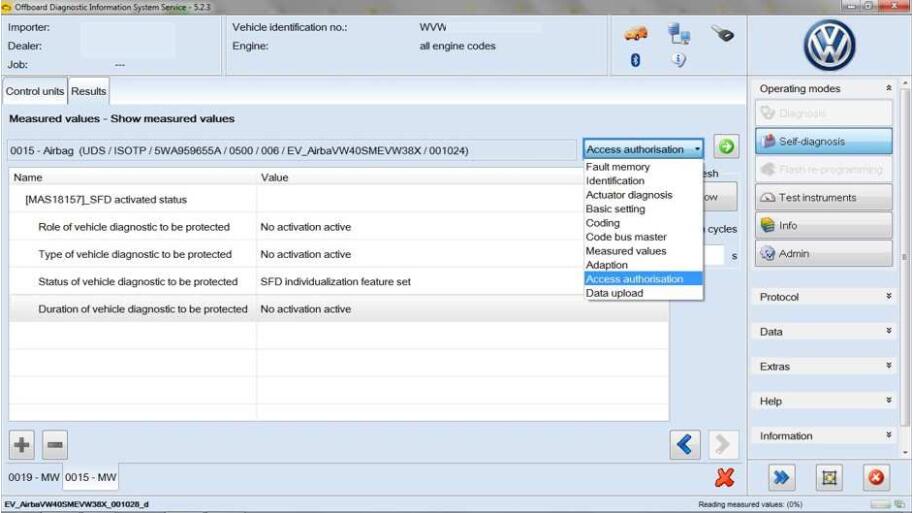Viewport: 913px width, 513px height.
Task: Select Status of vehicle diagnostic row
Action: (x=338, y=281)
